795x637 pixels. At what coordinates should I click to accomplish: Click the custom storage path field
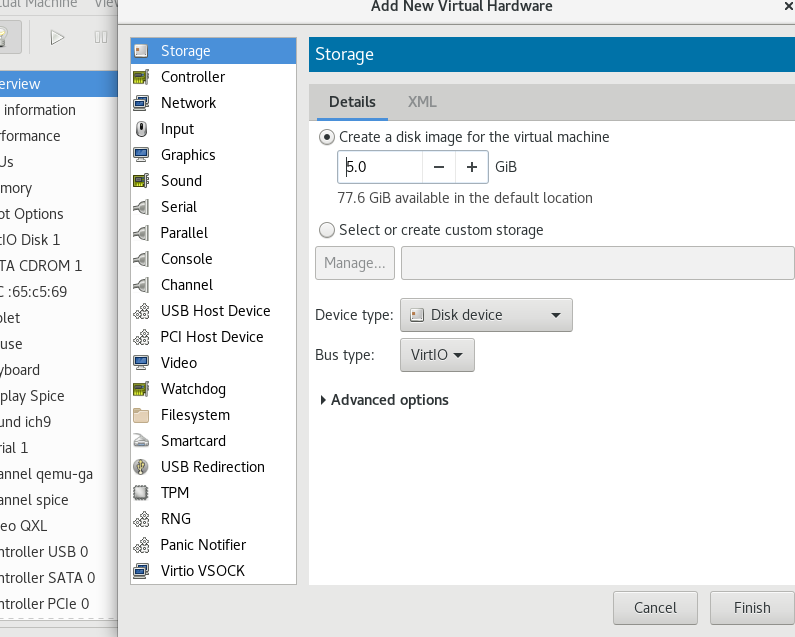click(x=597, y=263)
